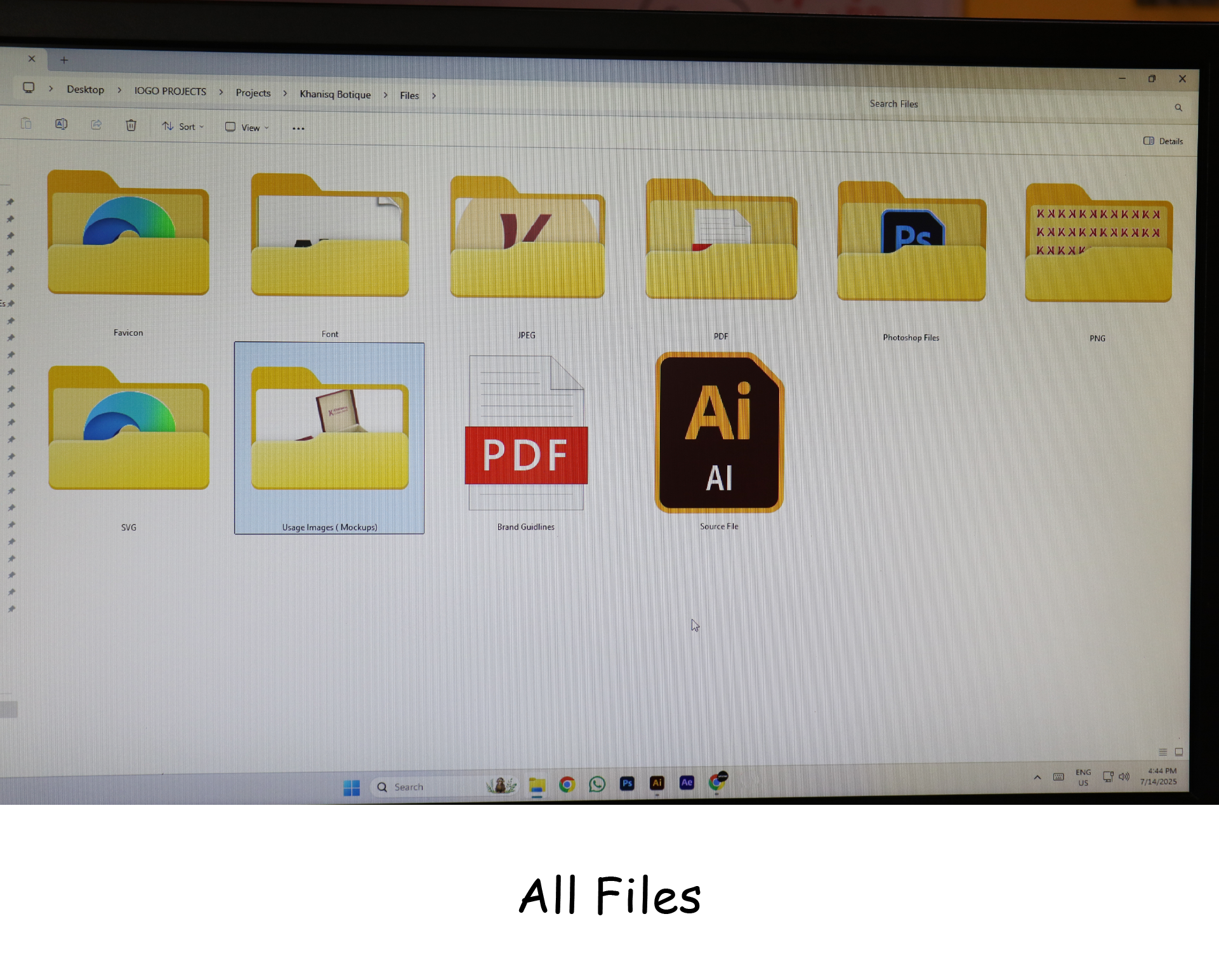Open File Explorer from the taskbar

tap(537, 786)
